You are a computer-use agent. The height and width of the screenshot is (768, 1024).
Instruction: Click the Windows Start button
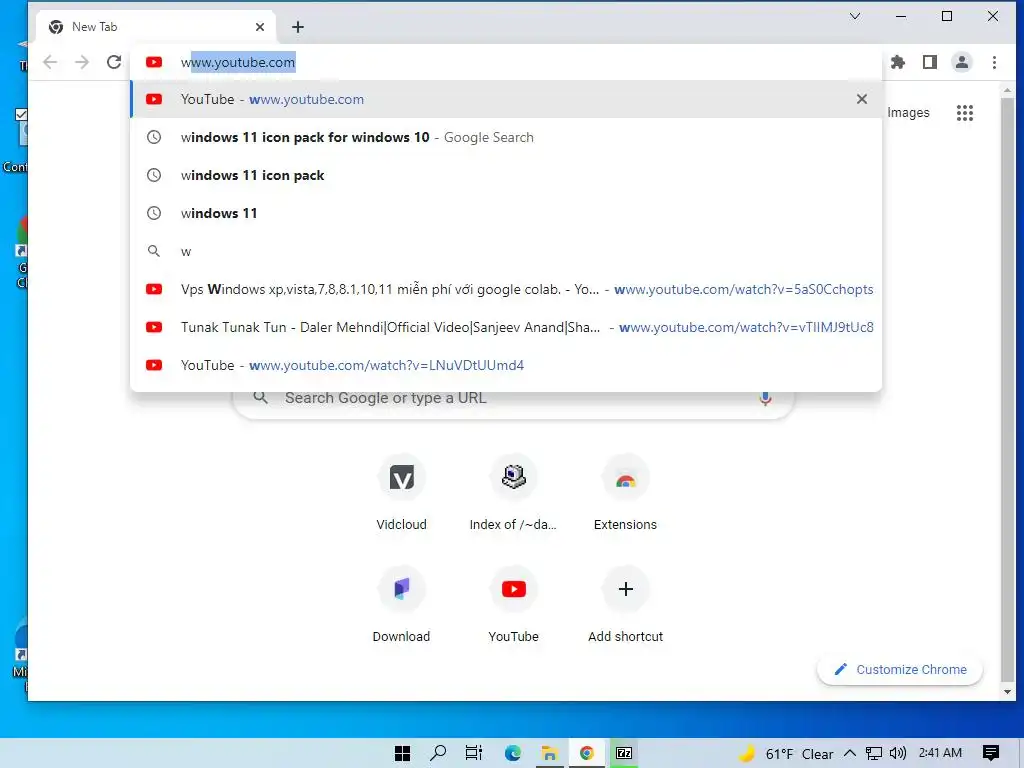point(402,753)
